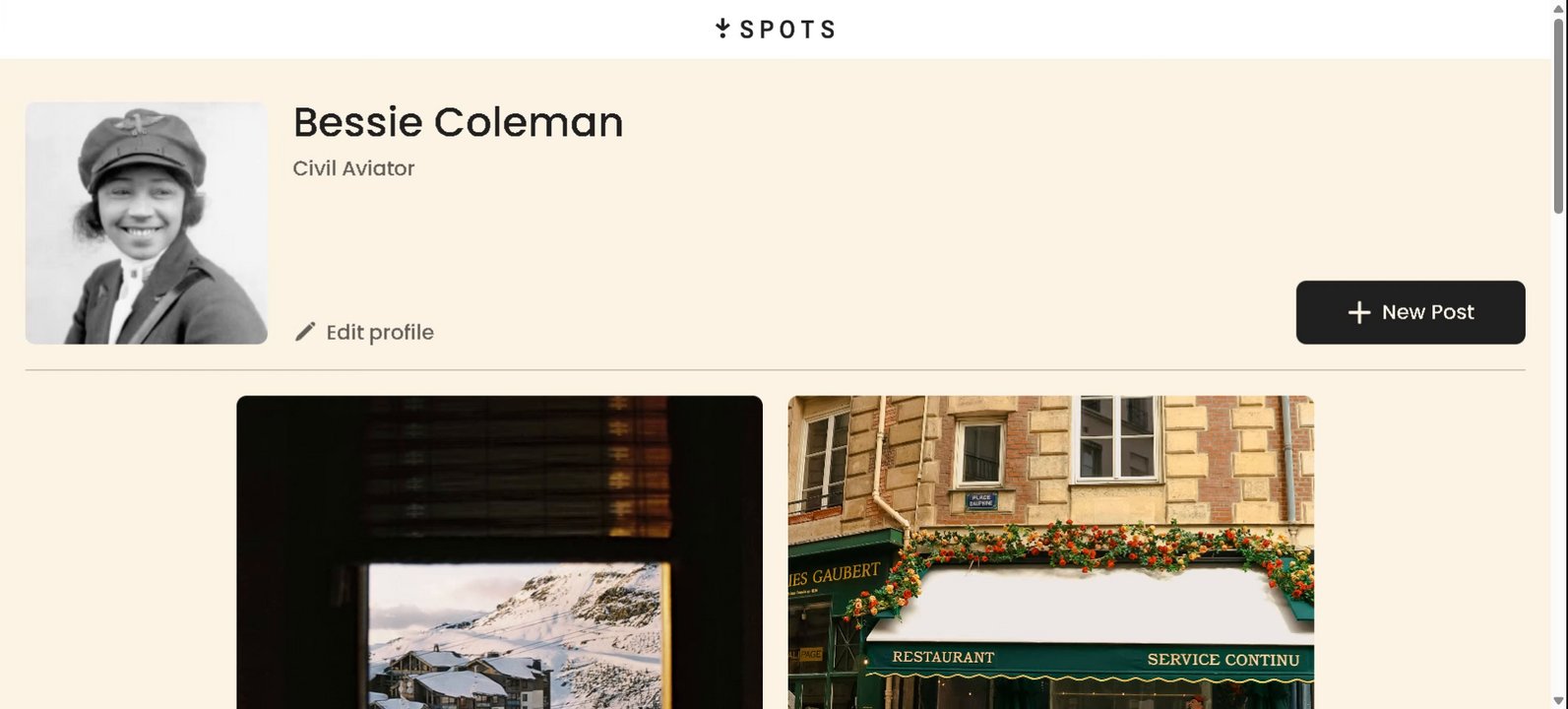Click the New Post button label
1568x709 pixels.
click(x=1427, y=312)
